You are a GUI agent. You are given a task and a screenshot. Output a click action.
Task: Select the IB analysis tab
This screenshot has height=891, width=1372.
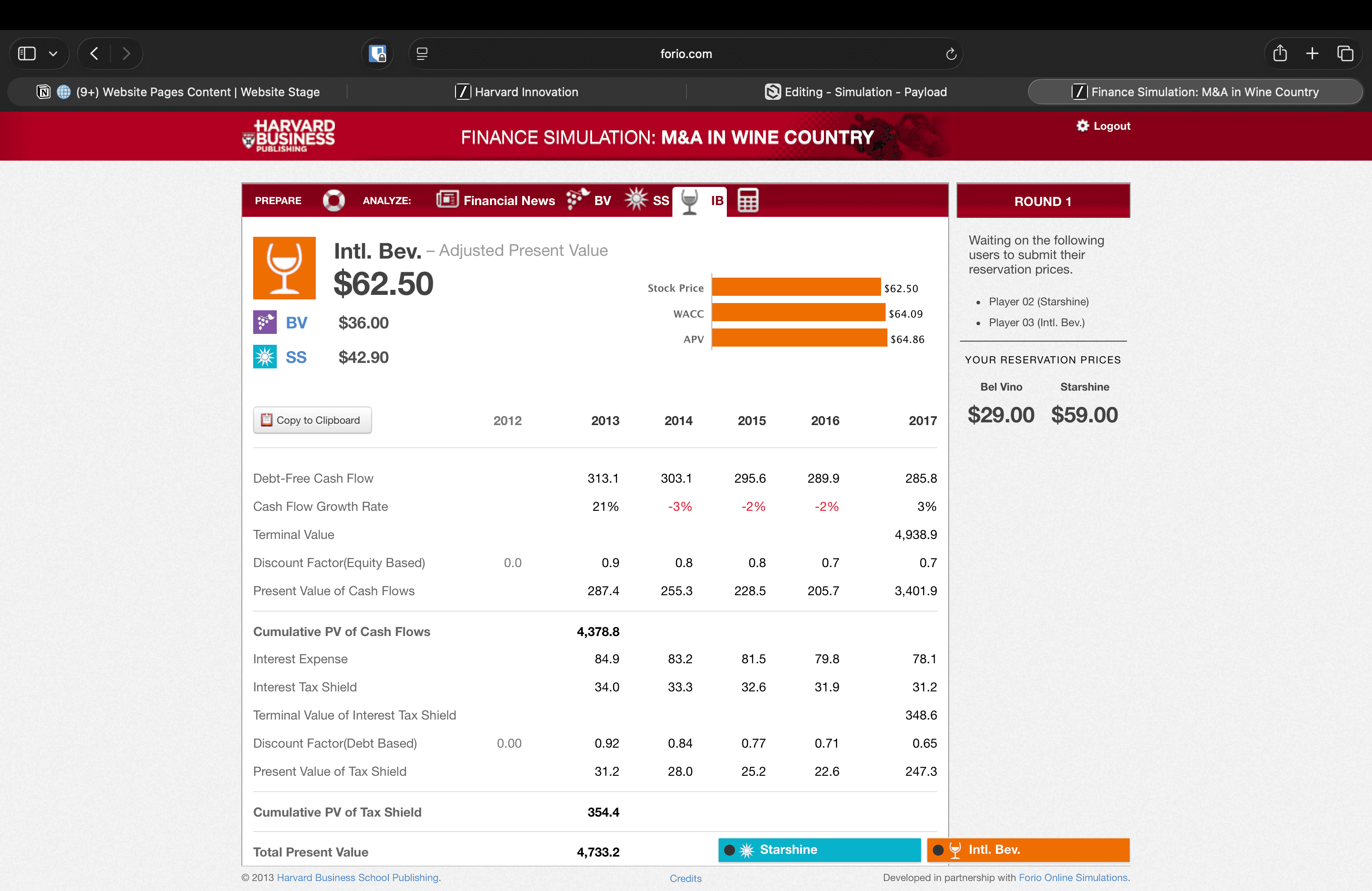pyautogui.click(x=700, y=201)
